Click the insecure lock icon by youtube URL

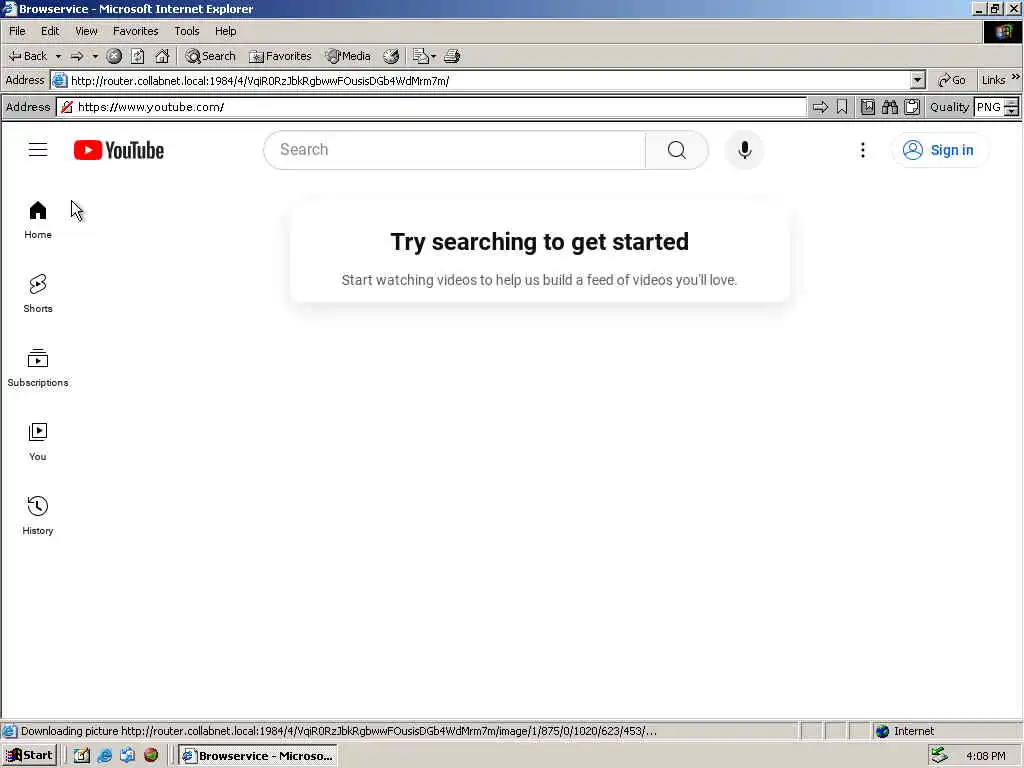[x=67, y=107]
